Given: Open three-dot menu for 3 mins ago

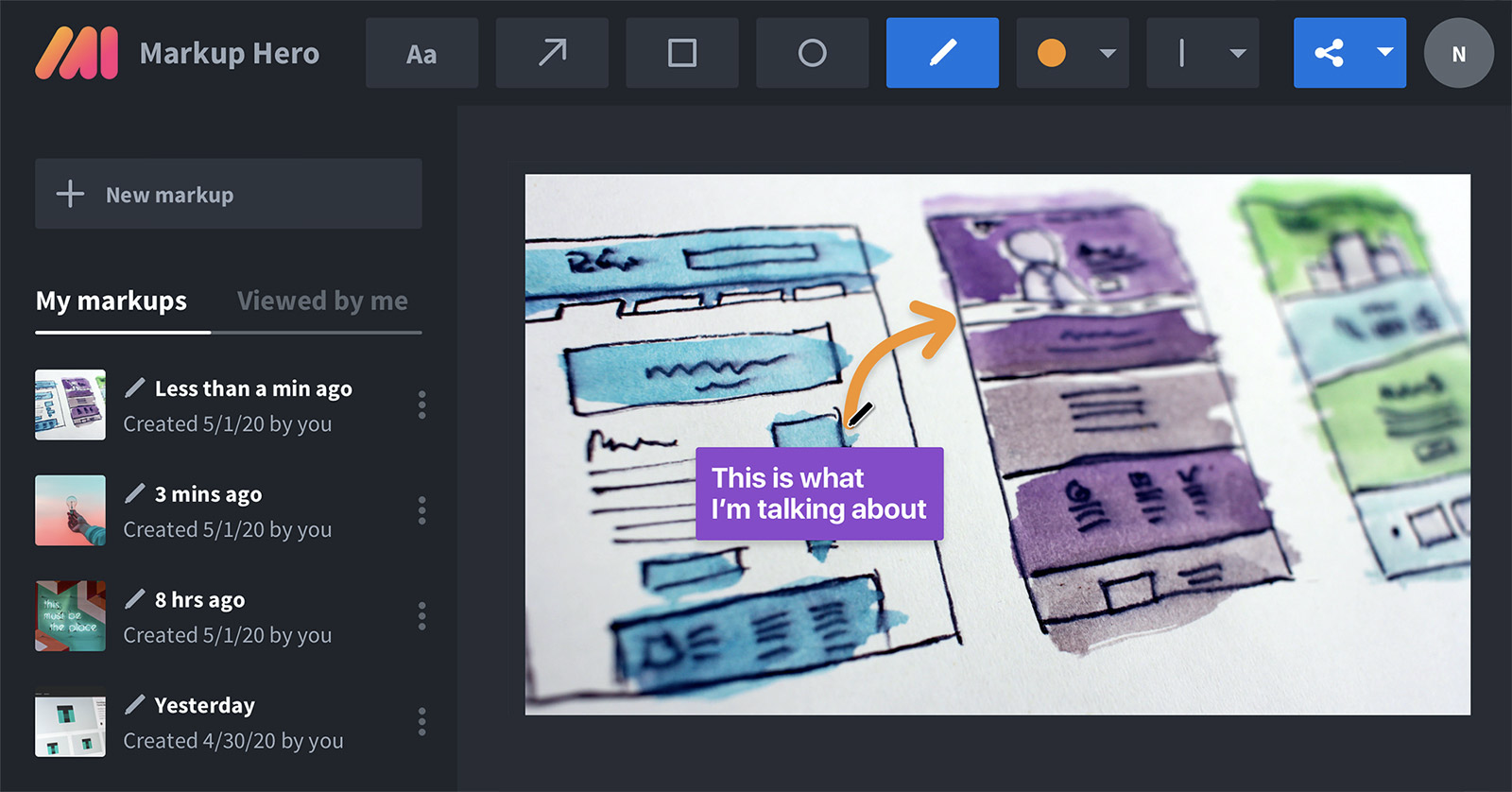Looking at the screenshot, I should click(421, 510).
